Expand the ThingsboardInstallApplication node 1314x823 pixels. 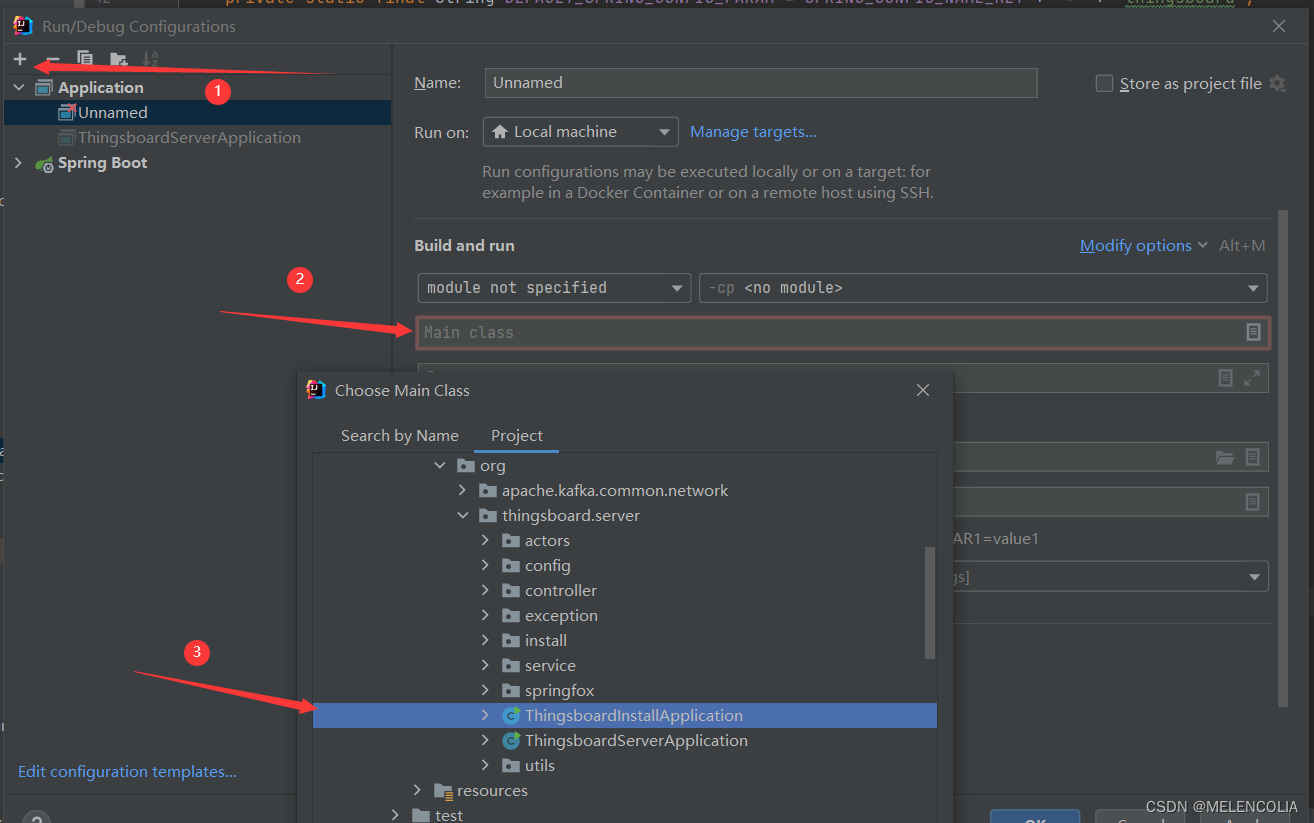[x=485, y=716]
